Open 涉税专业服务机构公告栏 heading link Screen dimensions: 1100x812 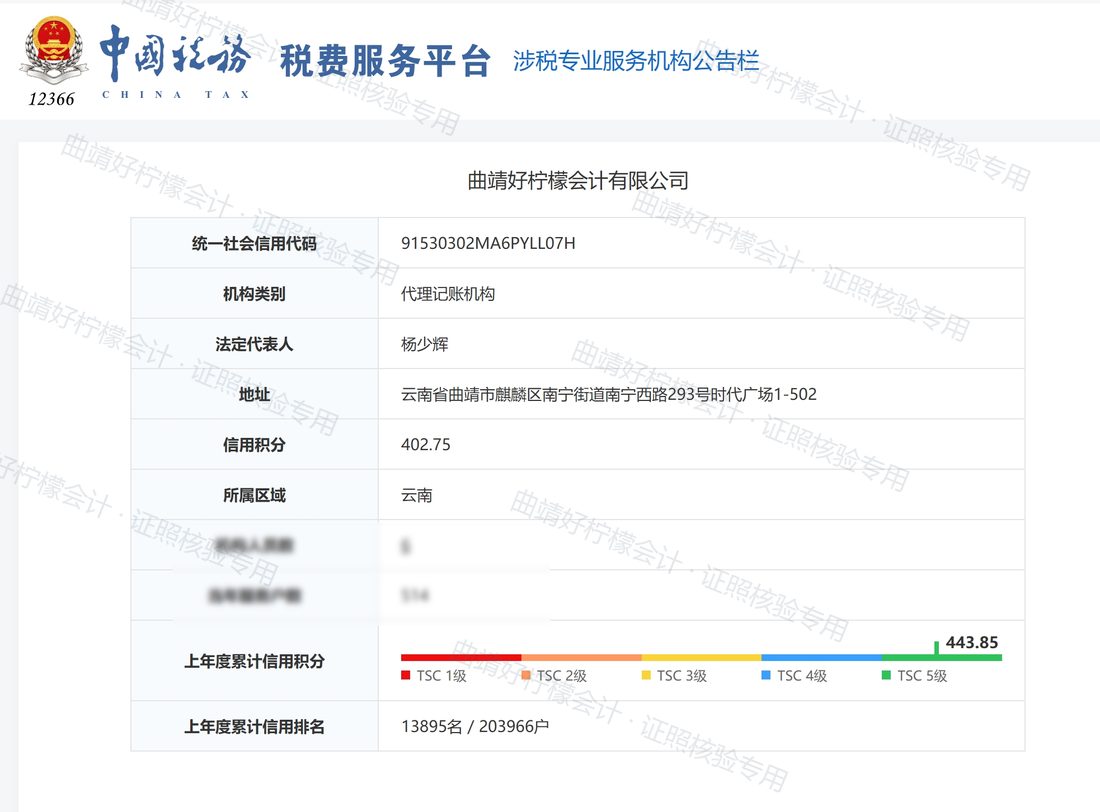(636, 60)
